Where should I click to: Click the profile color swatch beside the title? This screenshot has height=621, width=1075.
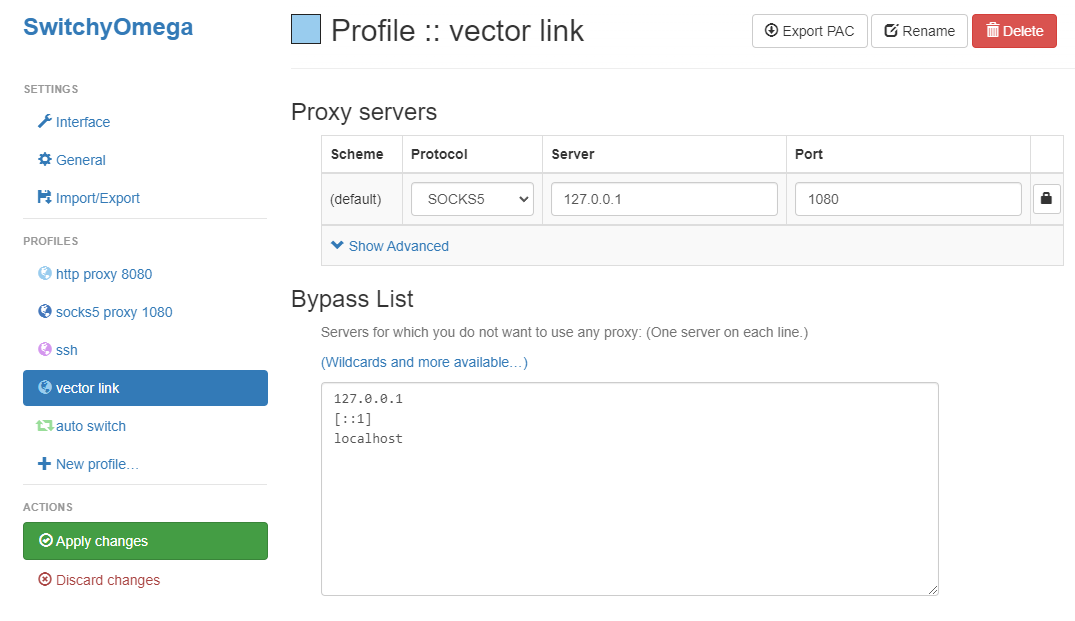click(x=305, y=29)
